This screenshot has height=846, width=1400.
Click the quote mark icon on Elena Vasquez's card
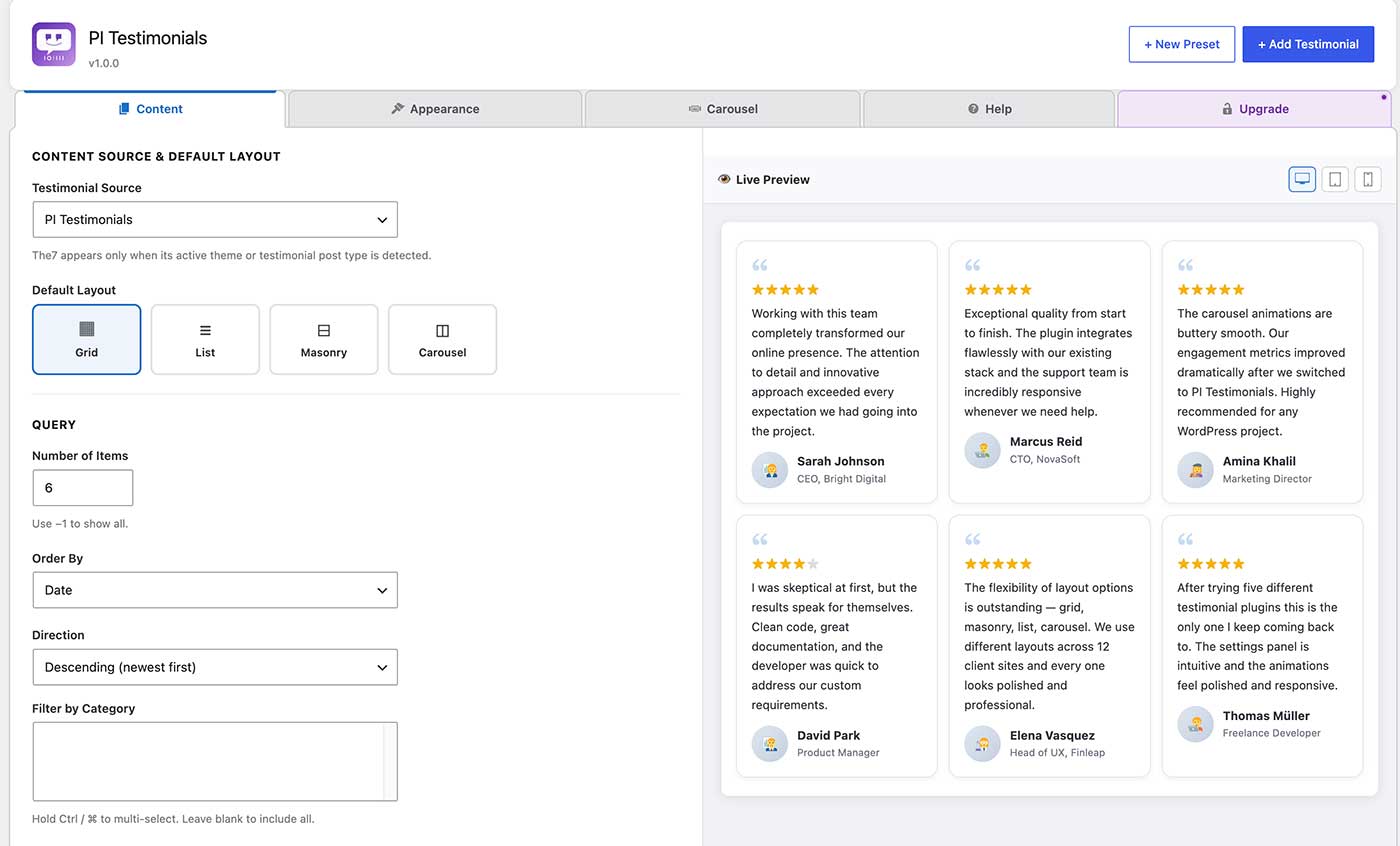point(973,539)
